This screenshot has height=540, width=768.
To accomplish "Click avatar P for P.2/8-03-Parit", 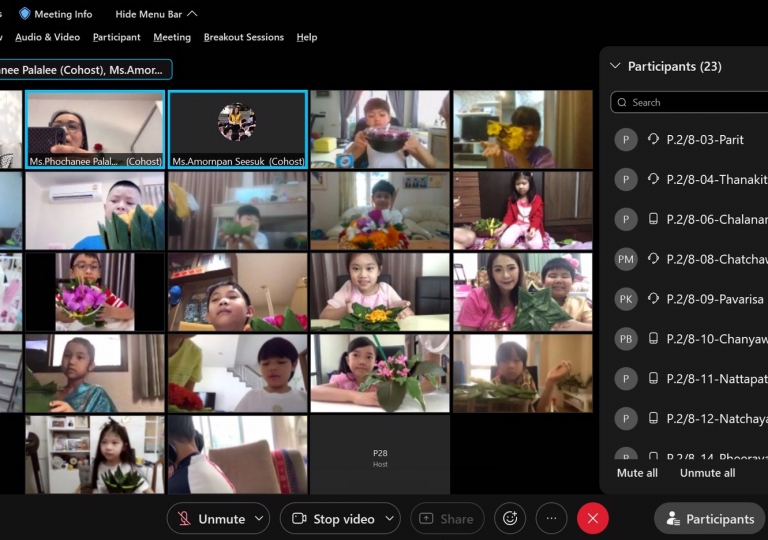I will [x=626, y=140].
